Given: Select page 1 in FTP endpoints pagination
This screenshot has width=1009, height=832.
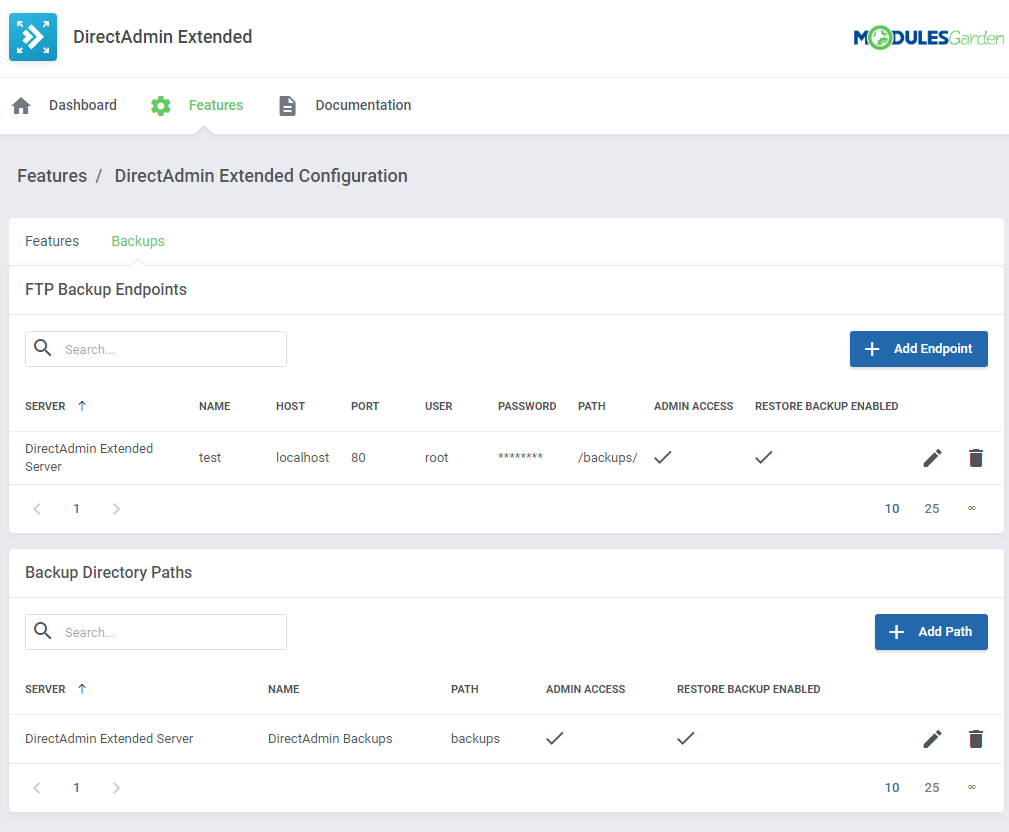Looking at the screenshot, I should point(77,509).
